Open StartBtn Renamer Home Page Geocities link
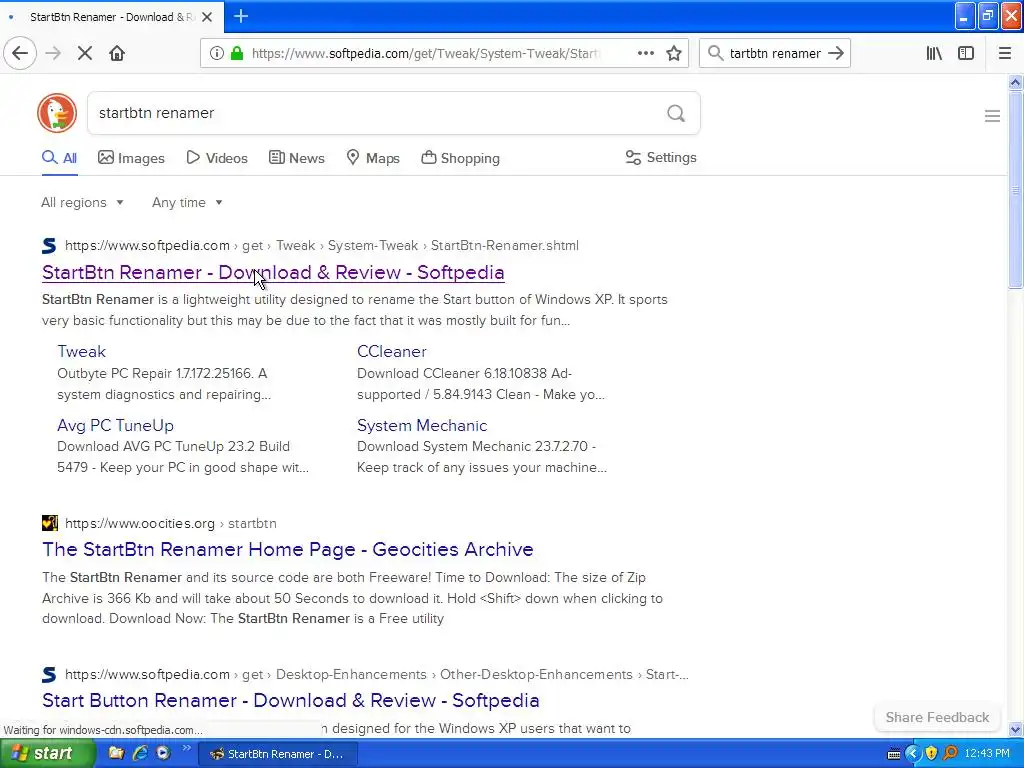This screenshot has height=768, width=1024. 287,549
